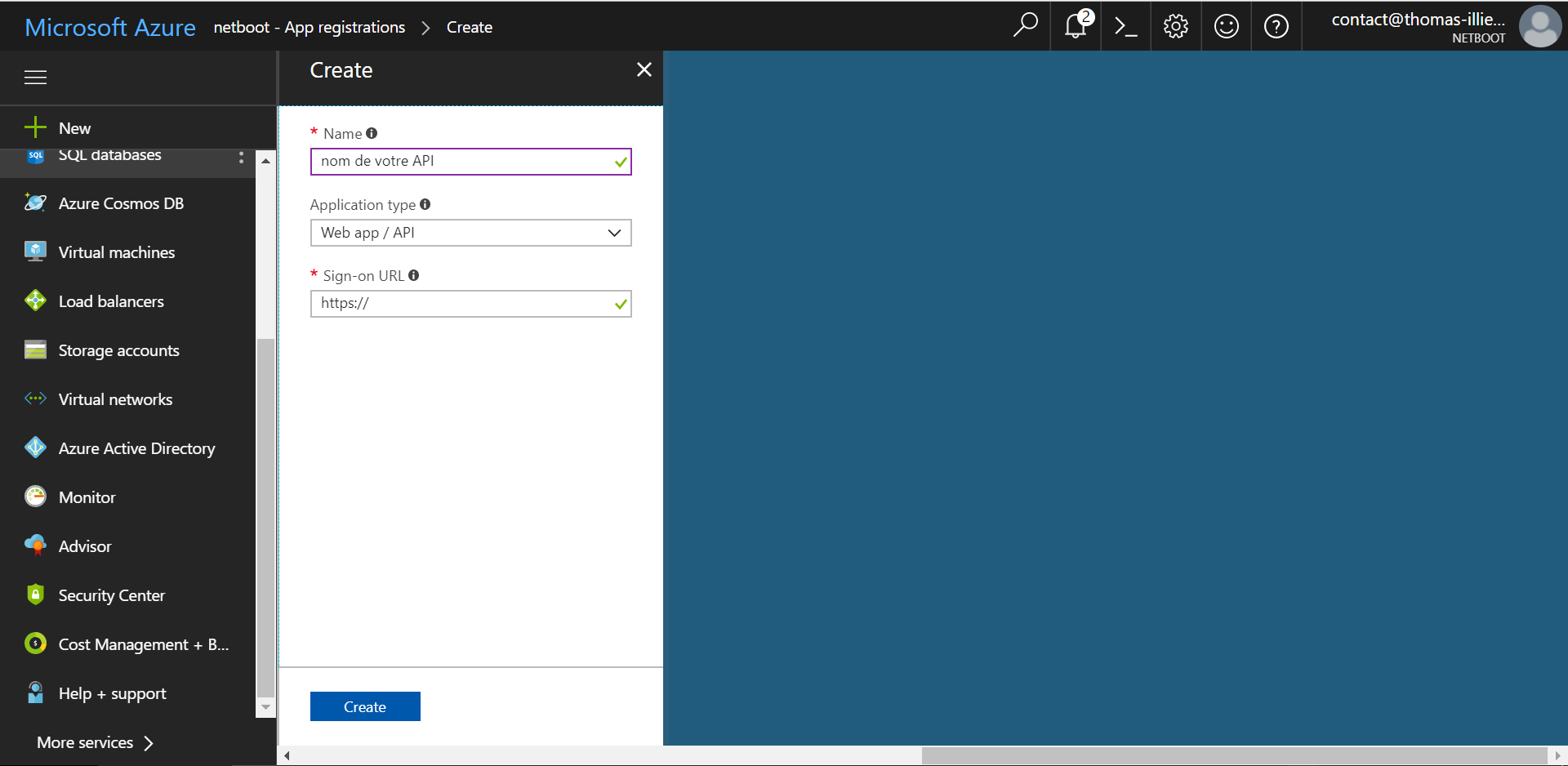Screen dimensions: 1568x766
Task: Click the Cost Management icon
Action: point(35,644)
